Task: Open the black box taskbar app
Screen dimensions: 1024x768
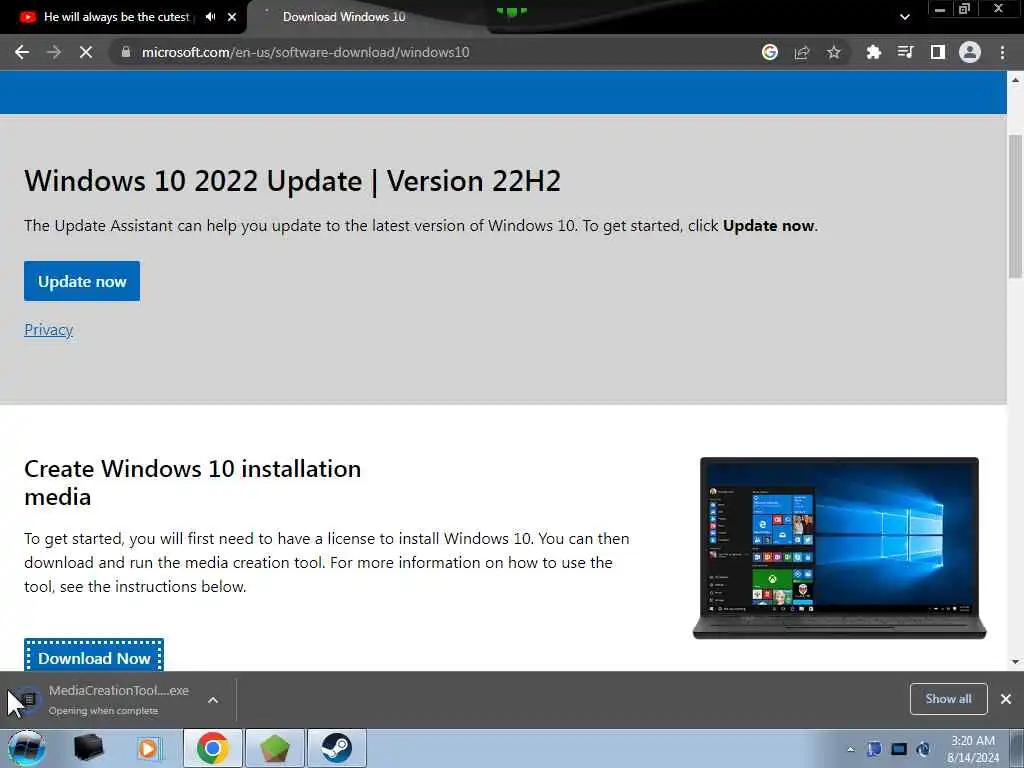Action: [x=88, y=748]
